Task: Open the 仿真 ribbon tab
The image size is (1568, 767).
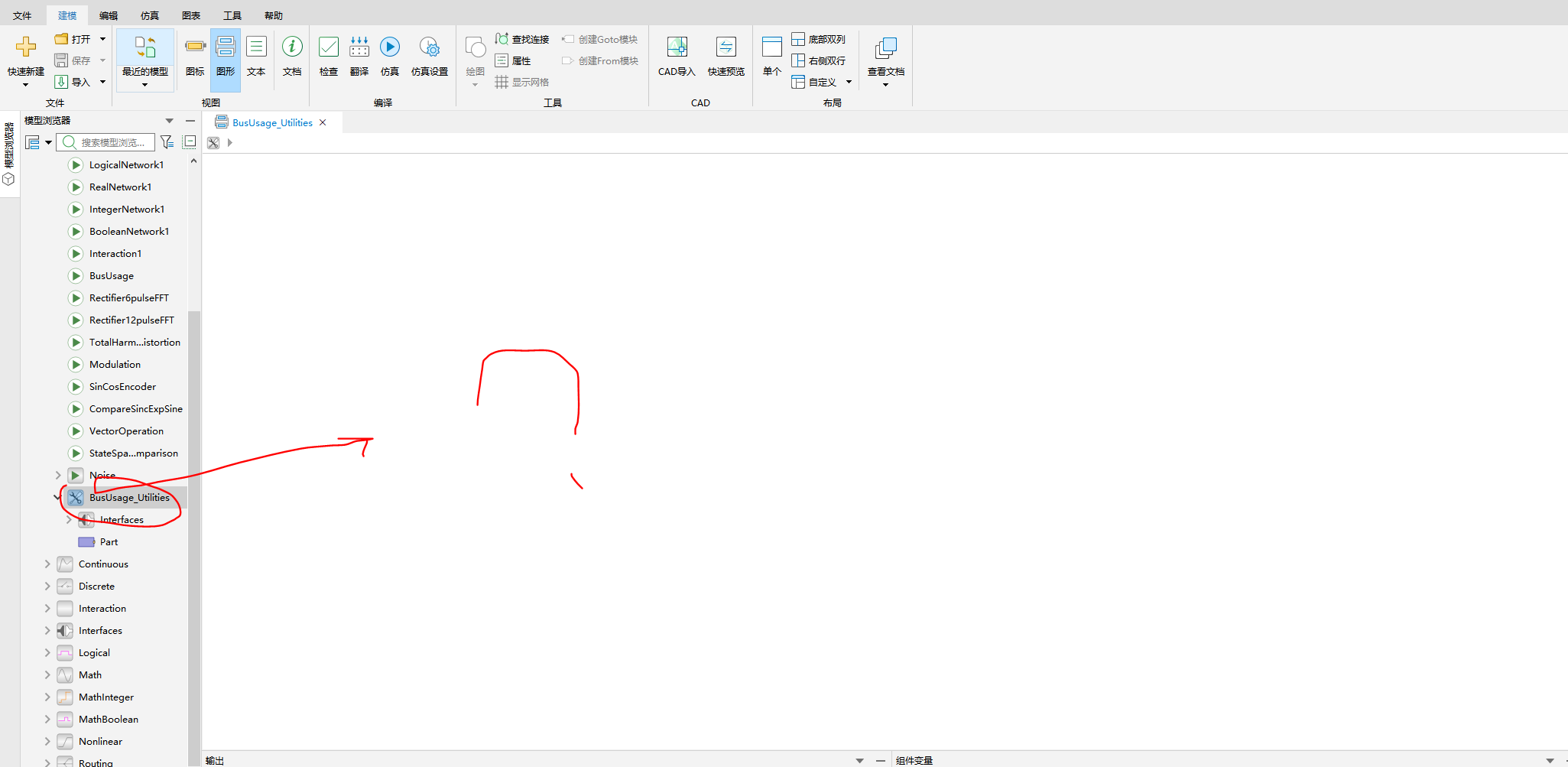Action: pos(150,15)
